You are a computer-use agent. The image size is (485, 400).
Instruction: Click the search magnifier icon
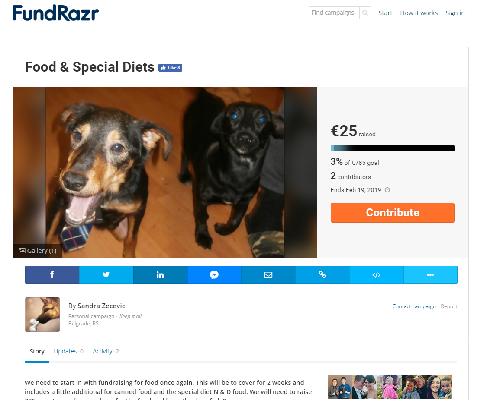click(x=365, y=13)
